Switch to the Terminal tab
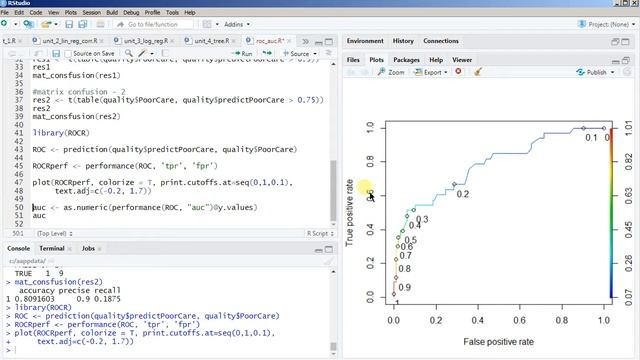 point(52,248)
